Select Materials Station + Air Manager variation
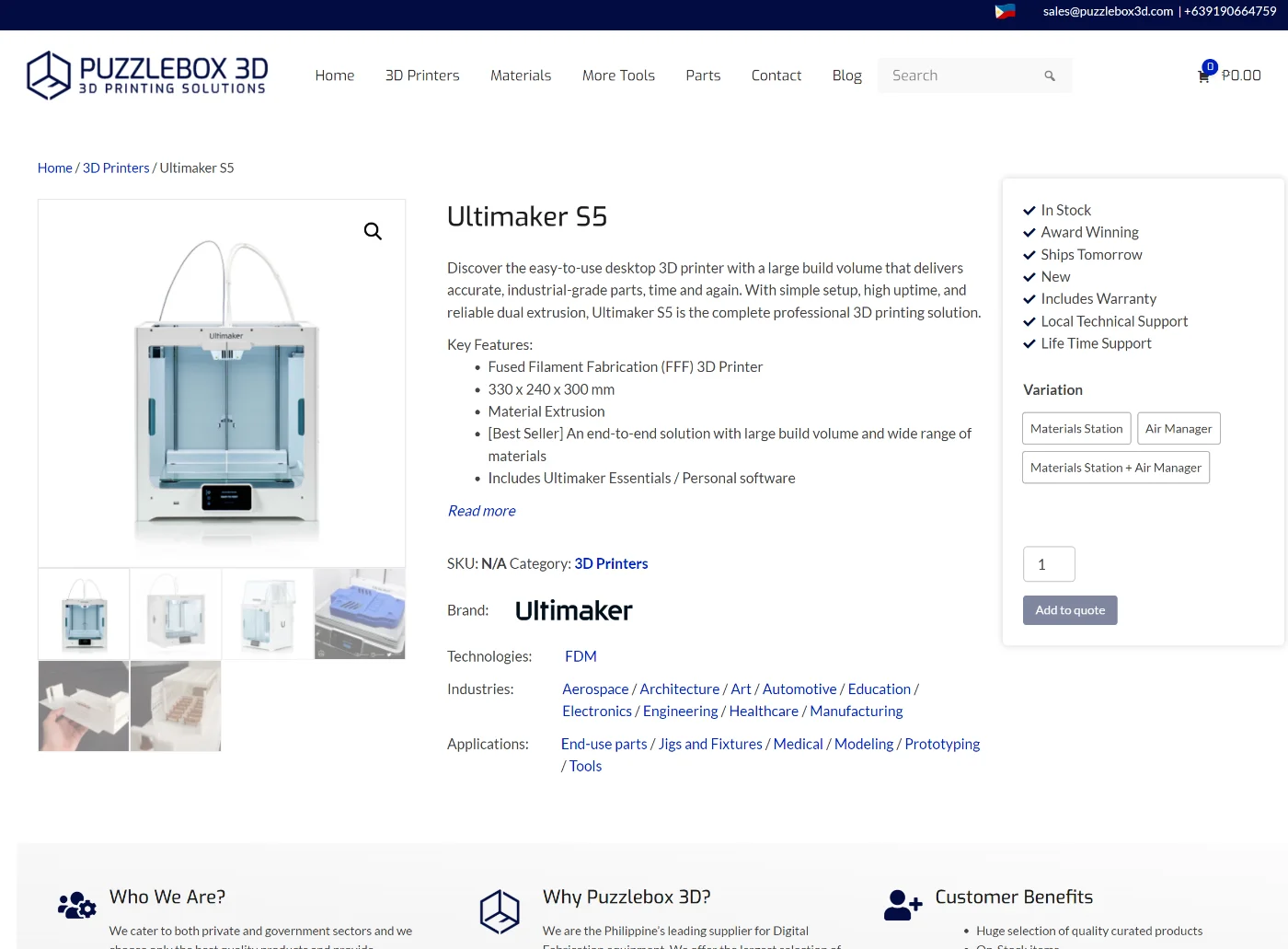The image size is (1288, 949). tap(1116, 468)
